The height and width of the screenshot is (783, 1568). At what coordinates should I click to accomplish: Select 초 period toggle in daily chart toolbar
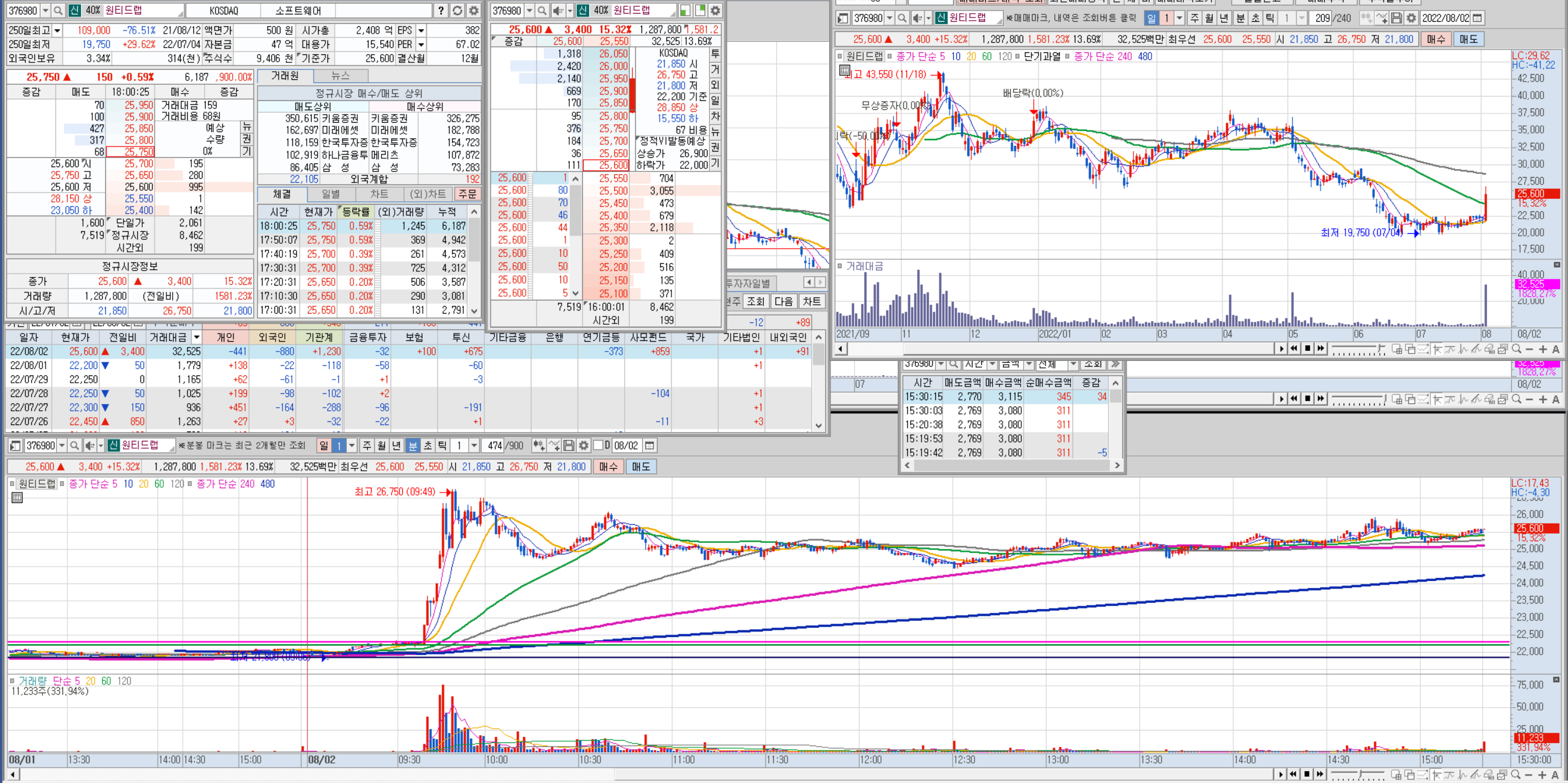[x=1255, y=18]
